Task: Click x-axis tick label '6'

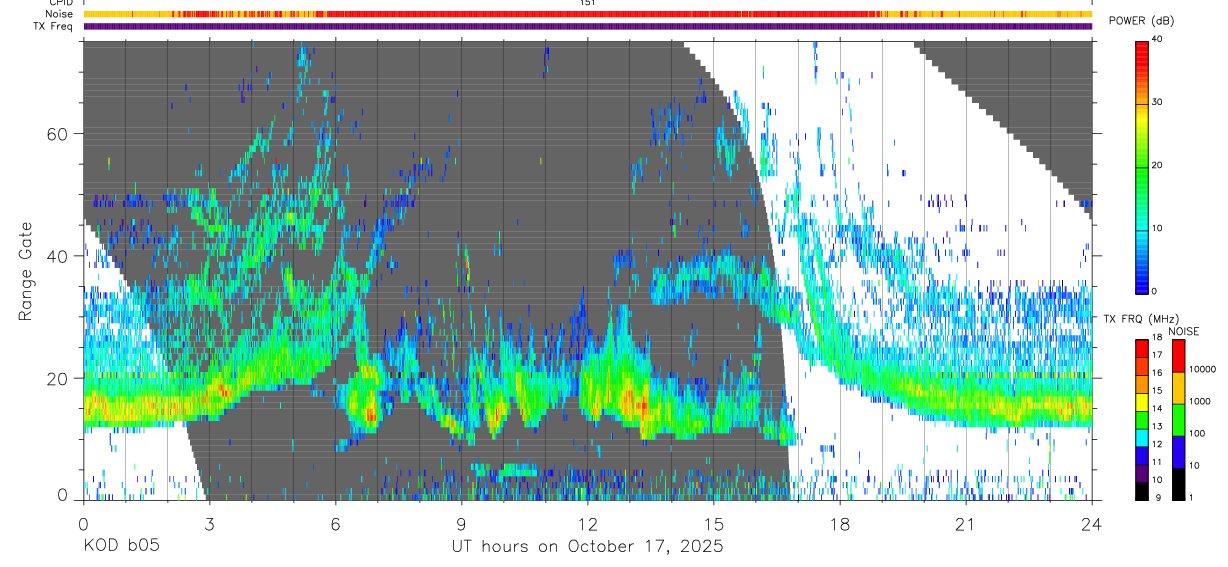Action: coord(335,523)
